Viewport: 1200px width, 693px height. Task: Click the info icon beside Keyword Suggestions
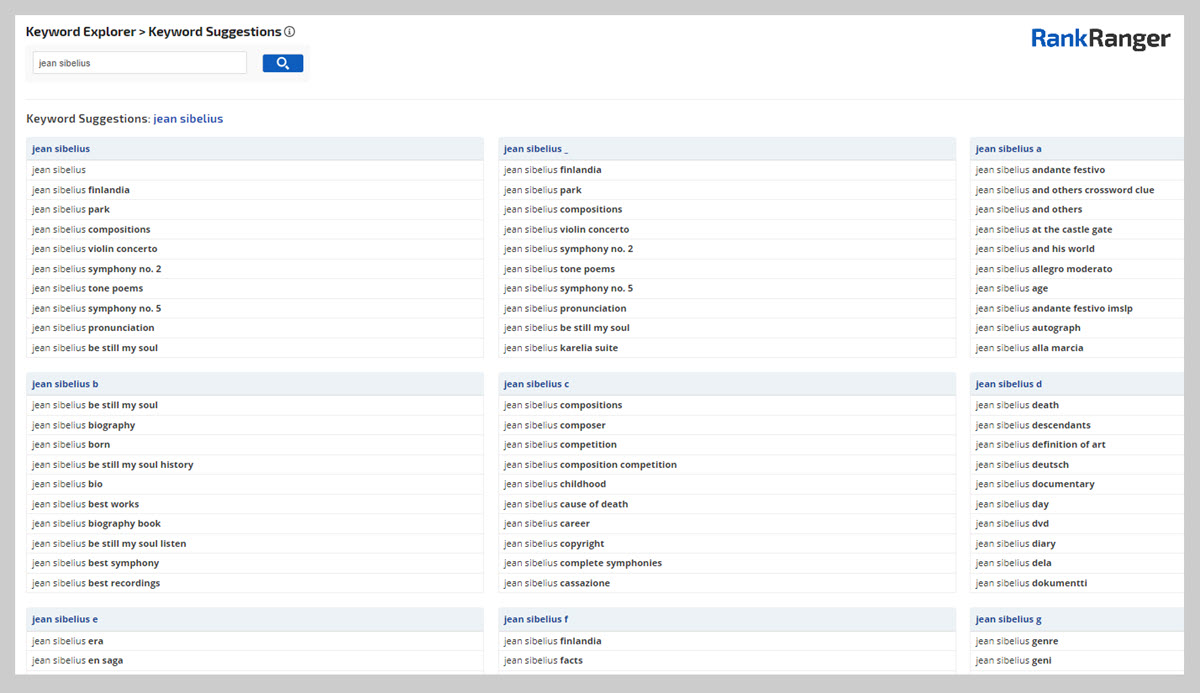coord(290,32)
